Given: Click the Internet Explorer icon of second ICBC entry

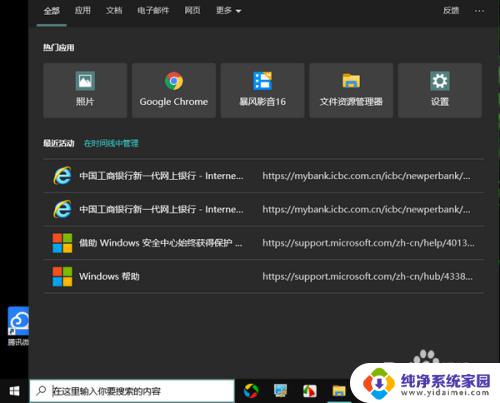Looking at the screenshot, I should pos(62,209).
